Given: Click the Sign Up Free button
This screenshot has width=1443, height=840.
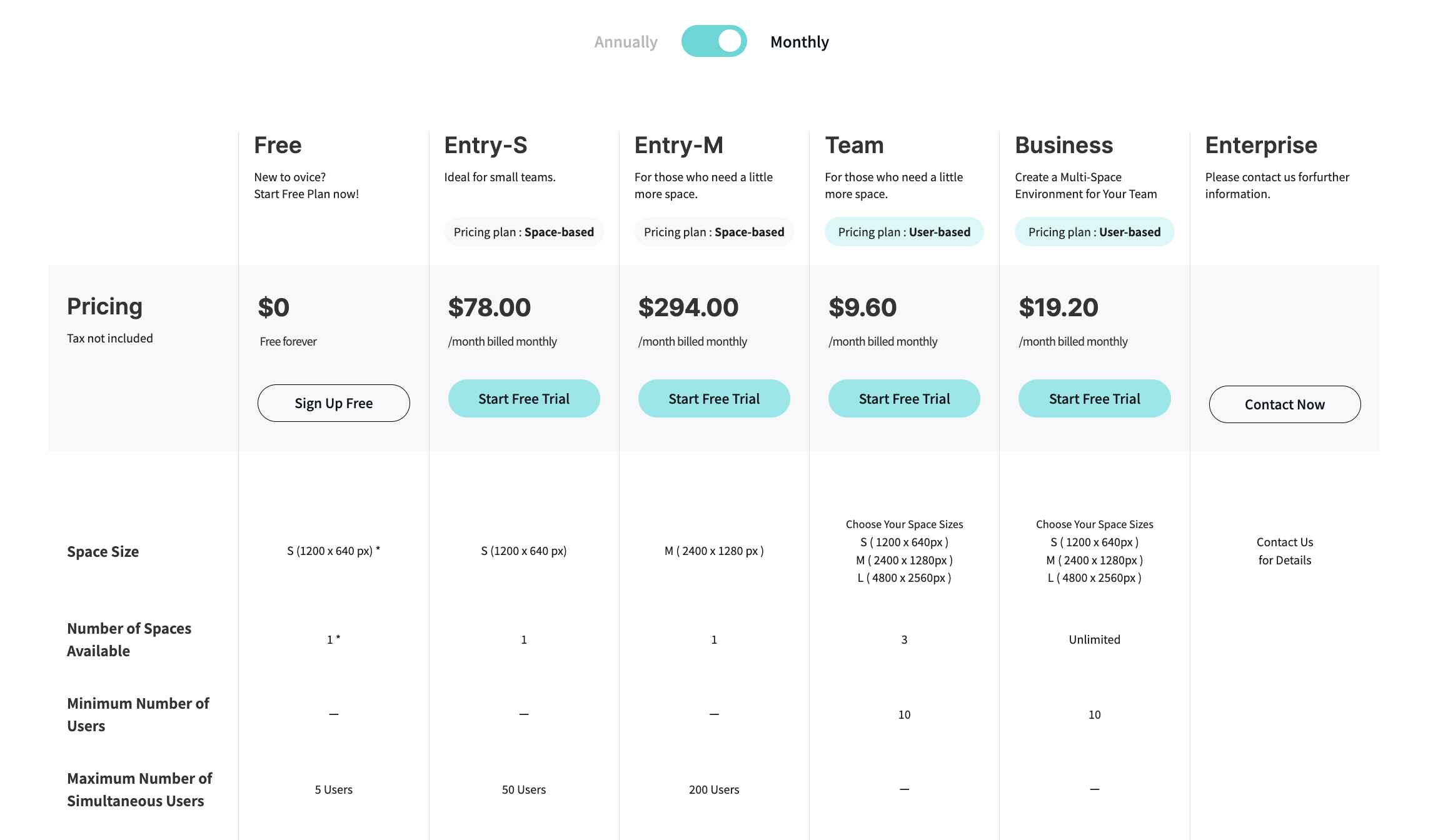Looking at the screenshot, I should click(333, 403).
